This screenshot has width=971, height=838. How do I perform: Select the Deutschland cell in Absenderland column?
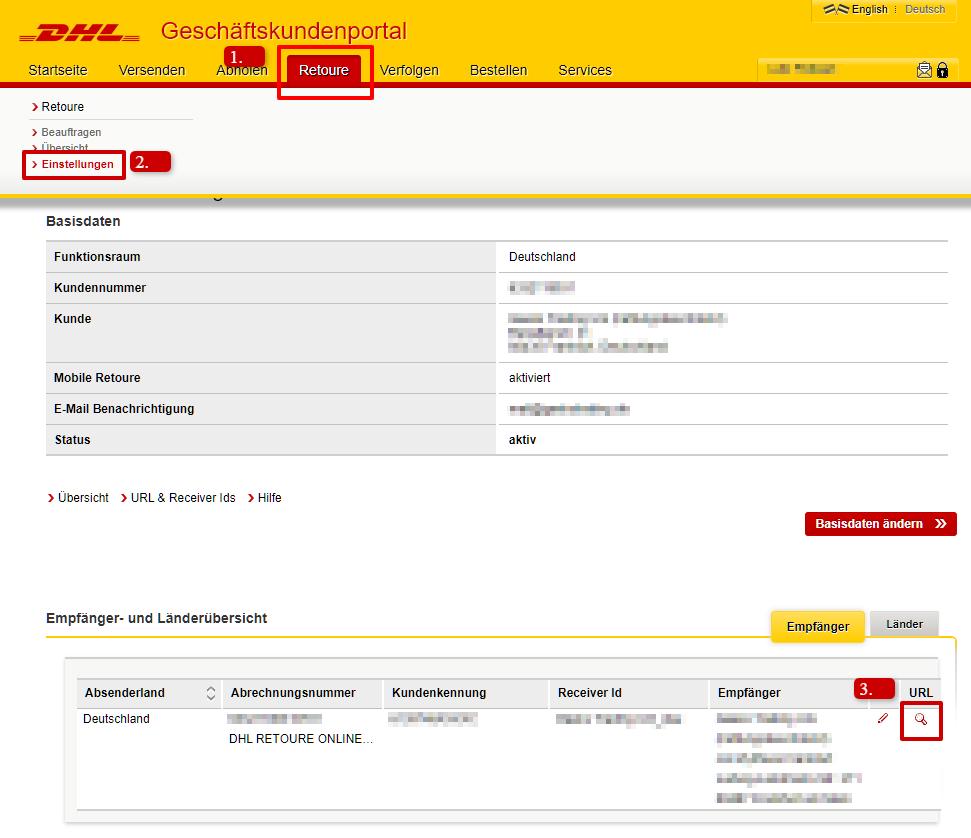point(116,718)
